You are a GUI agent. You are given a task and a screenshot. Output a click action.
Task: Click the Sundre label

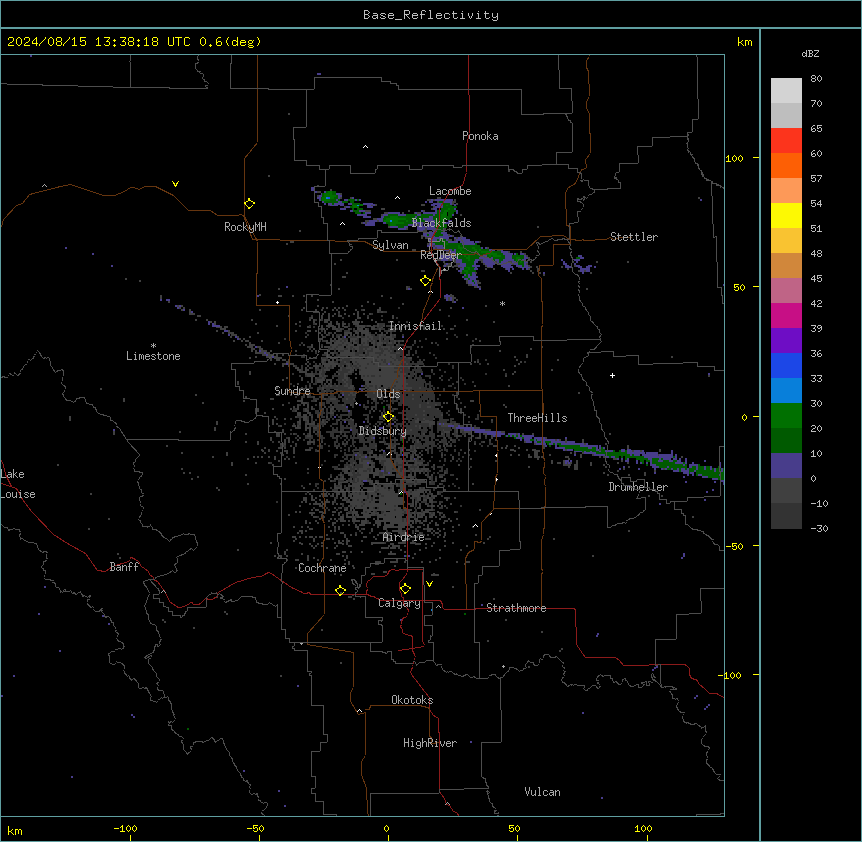[x=292, y=391]
